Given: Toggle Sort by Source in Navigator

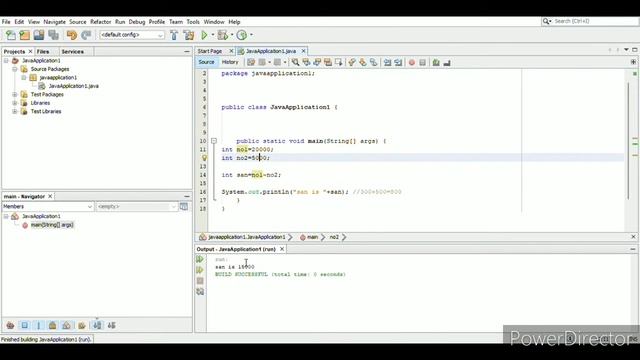Looking at the screenshot, I should coord(111,325).
